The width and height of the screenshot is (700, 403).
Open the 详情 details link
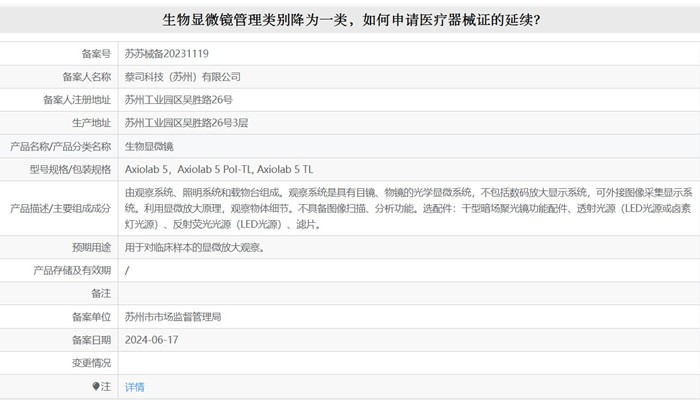click(x=134, y=387)
